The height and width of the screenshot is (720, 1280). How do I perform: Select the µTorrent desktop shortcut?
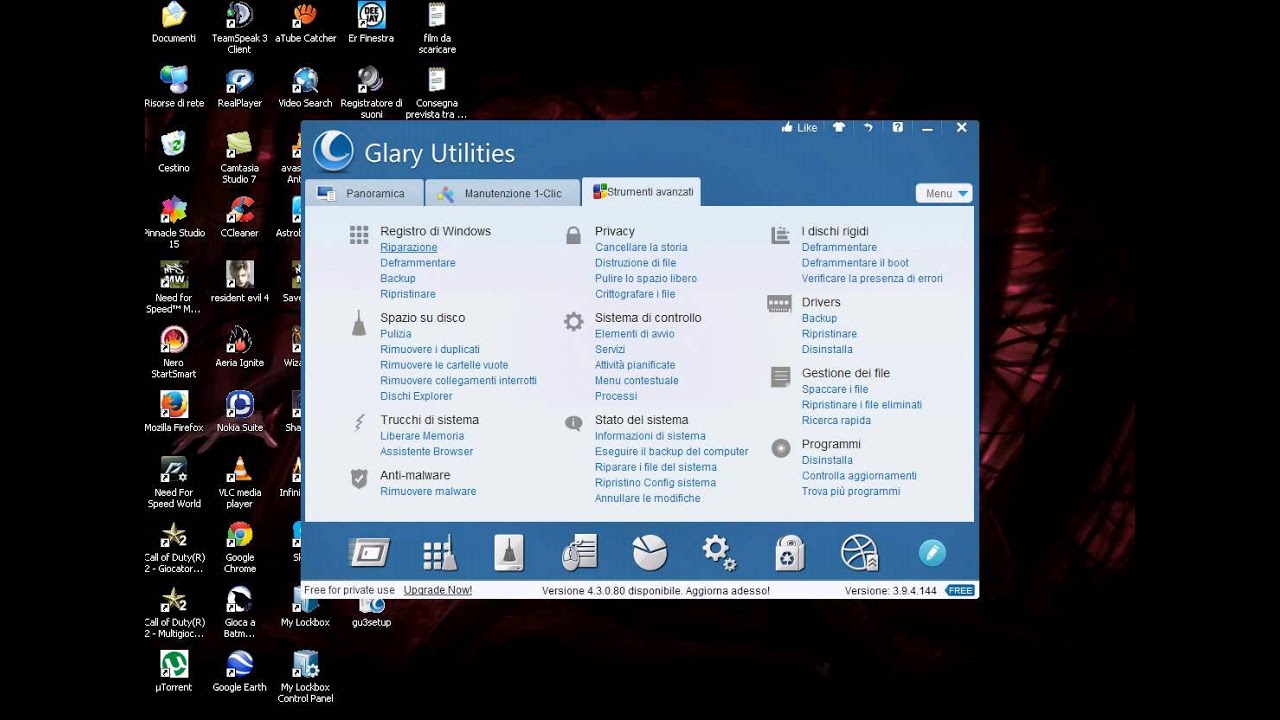[x=174, y=671]
